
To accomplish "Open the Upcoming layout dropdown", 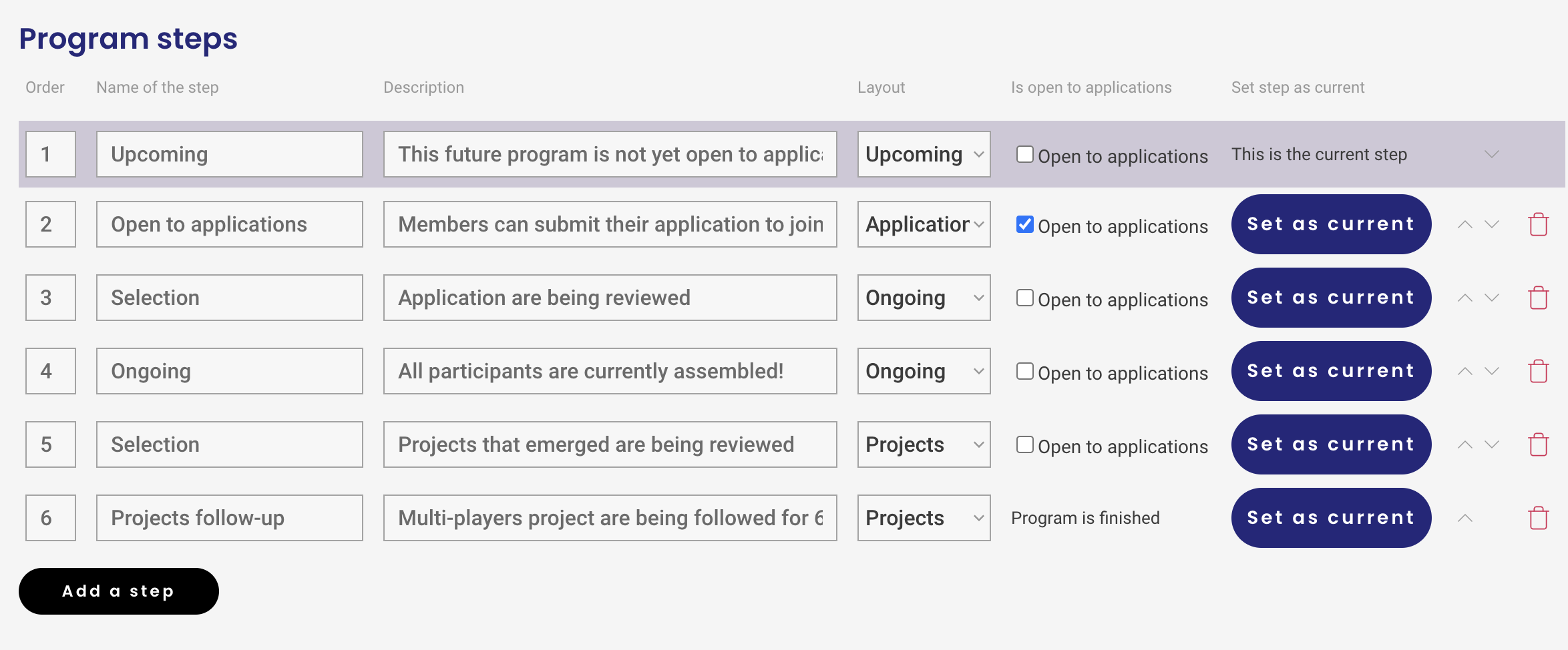I will [924, 154].
